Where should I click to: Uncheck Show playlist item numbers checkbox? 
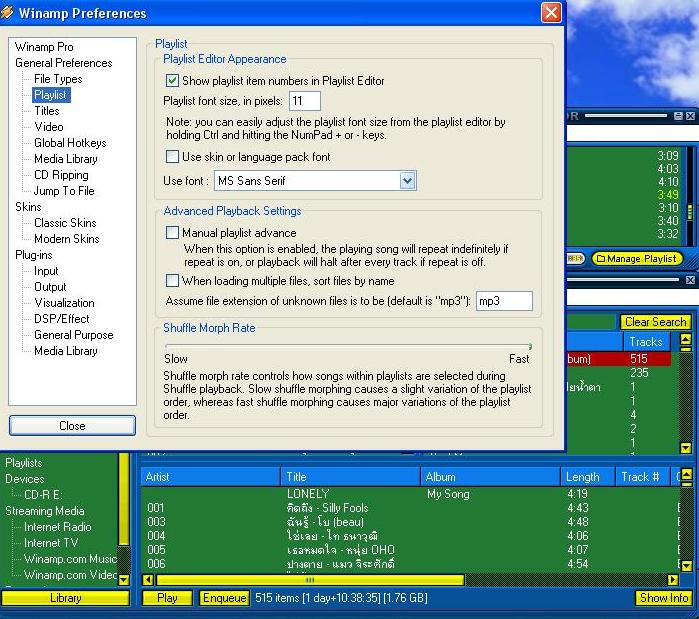tap(172, 81)
